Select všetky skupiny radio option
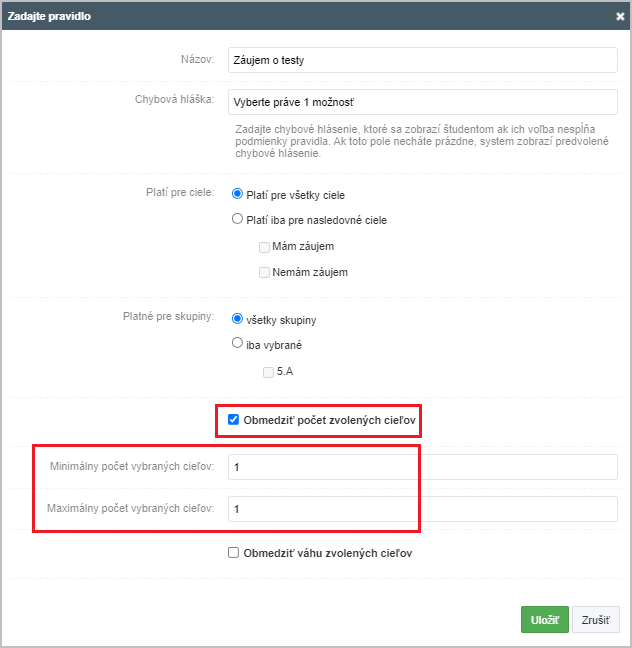Viewport: 632px width, 648px height. pos(237,319)
